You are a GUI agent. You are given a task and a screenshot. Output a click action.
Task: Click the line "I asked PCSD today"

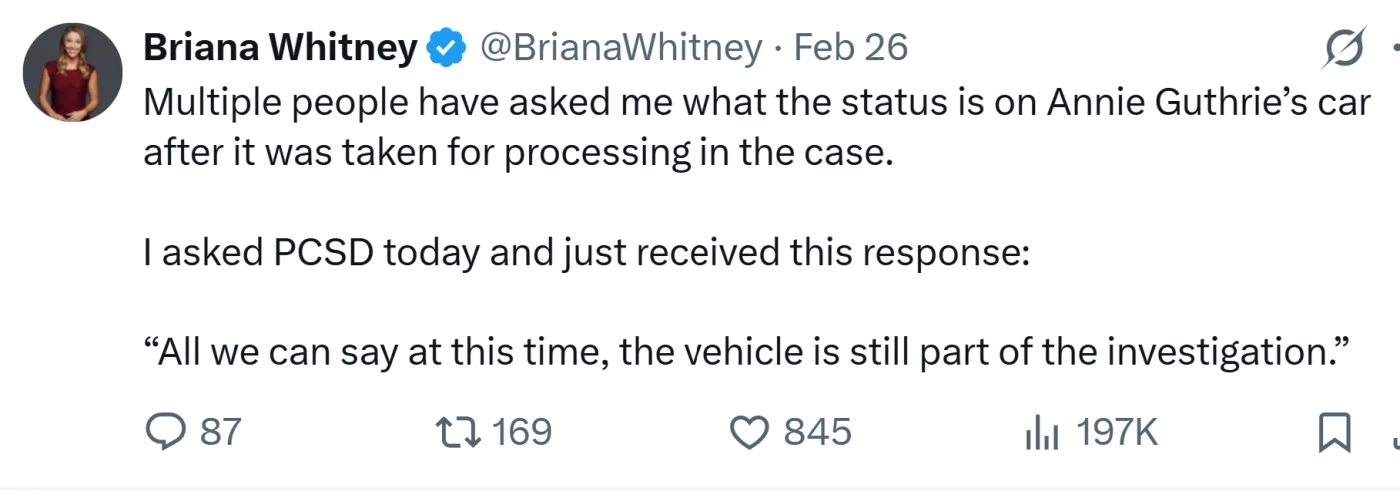(586, 252)
